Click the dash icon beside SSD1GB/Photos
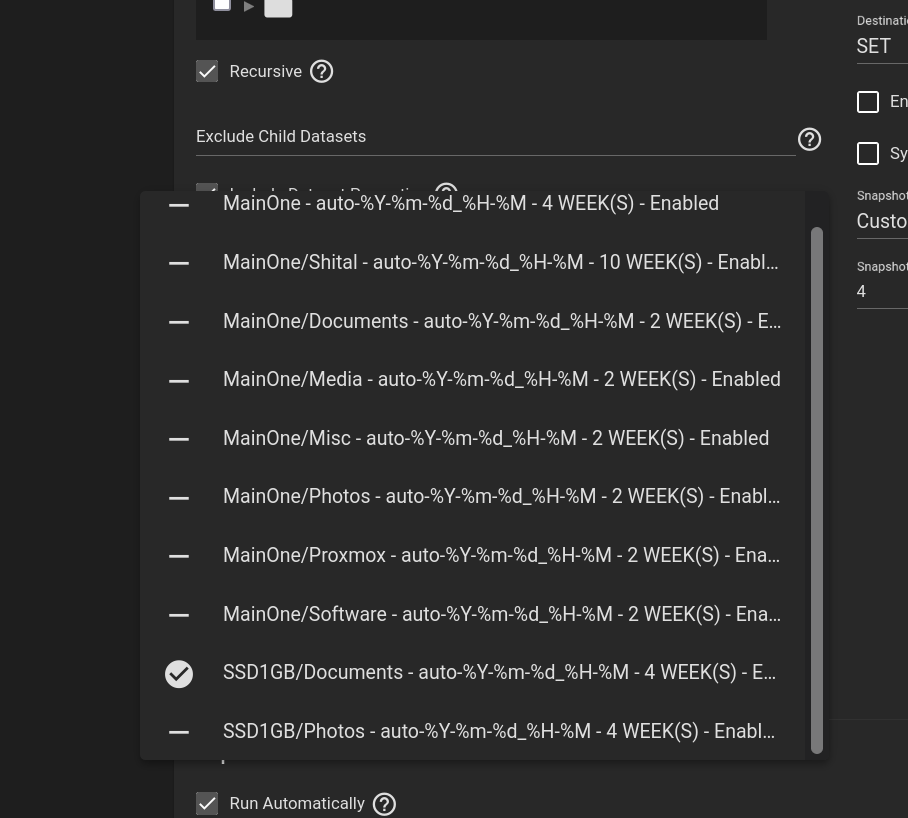Viewport: 908px width, 818px height. point(179,733)
